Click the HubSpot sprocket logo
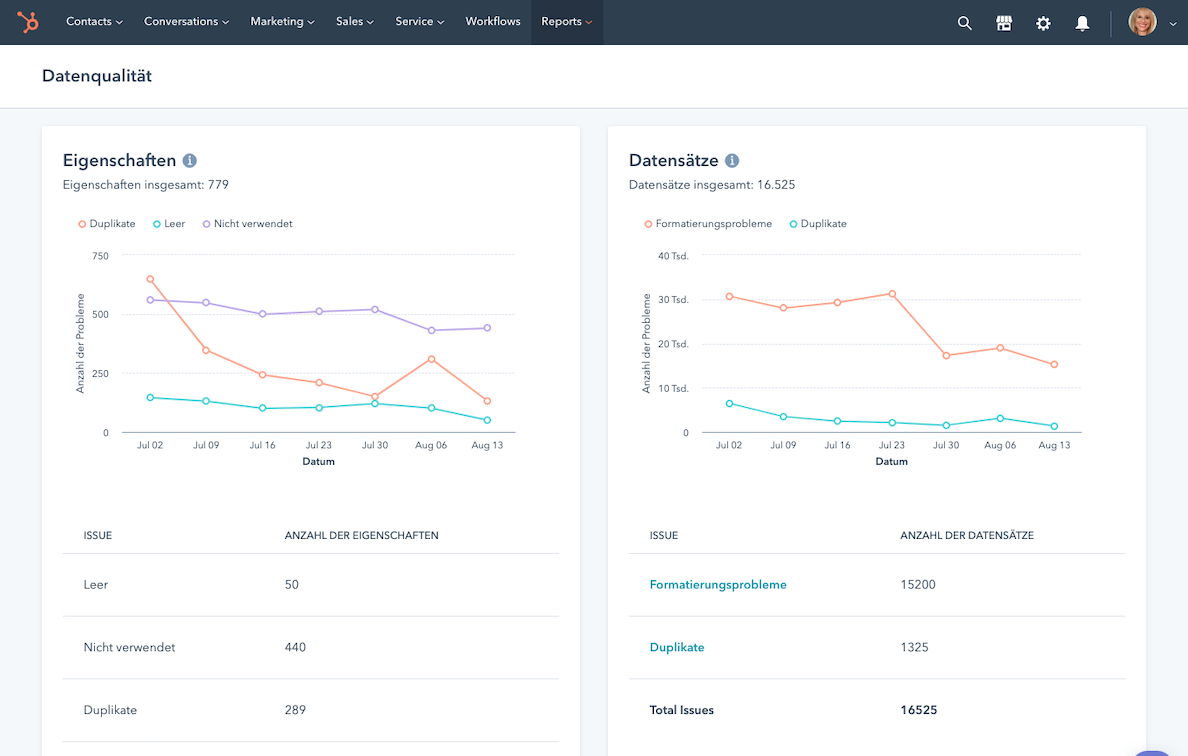The image size is (1188, 756). (x=28, y=22)
